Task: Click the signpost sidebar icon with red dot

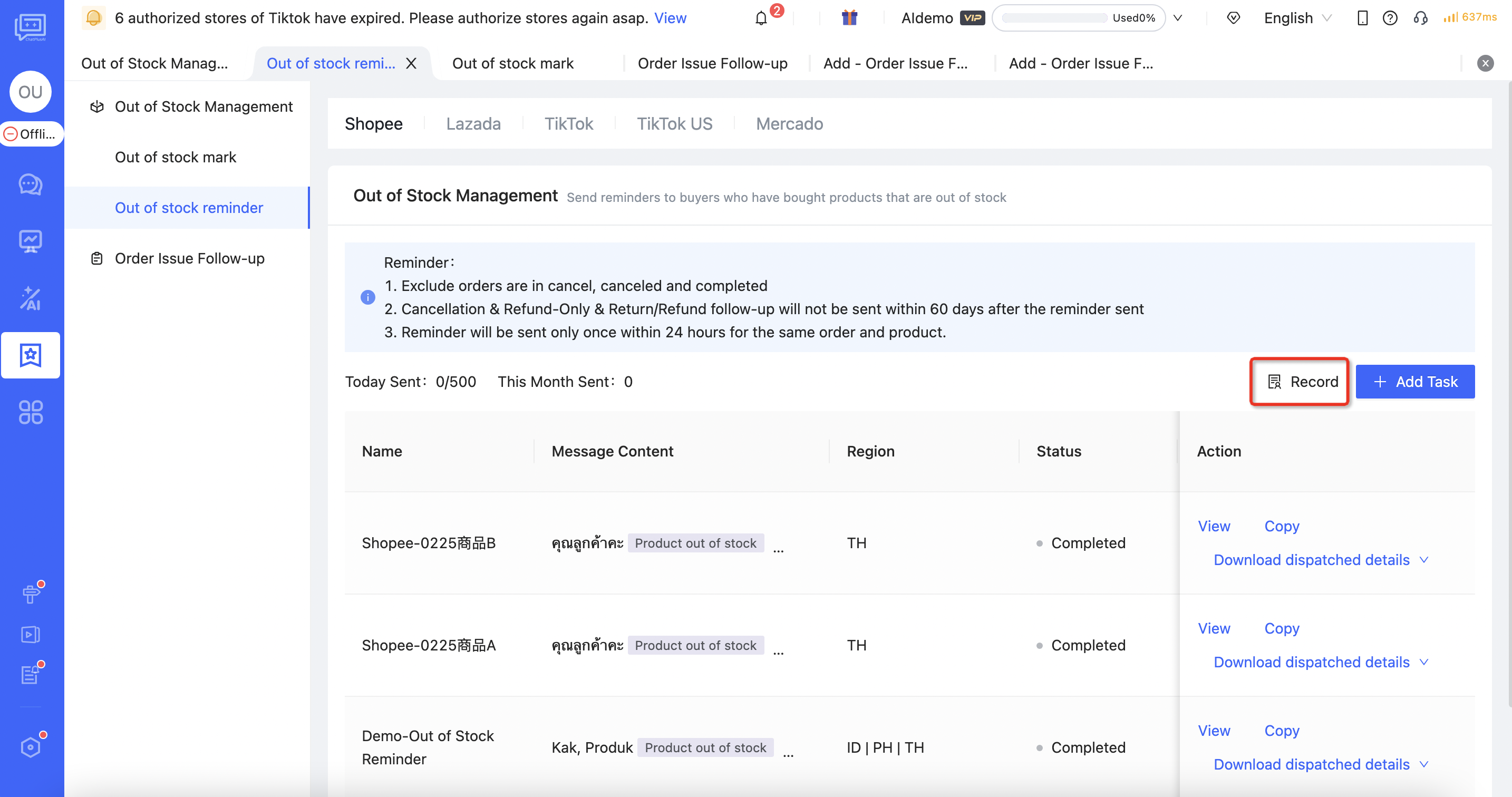Action: (31, 594)
